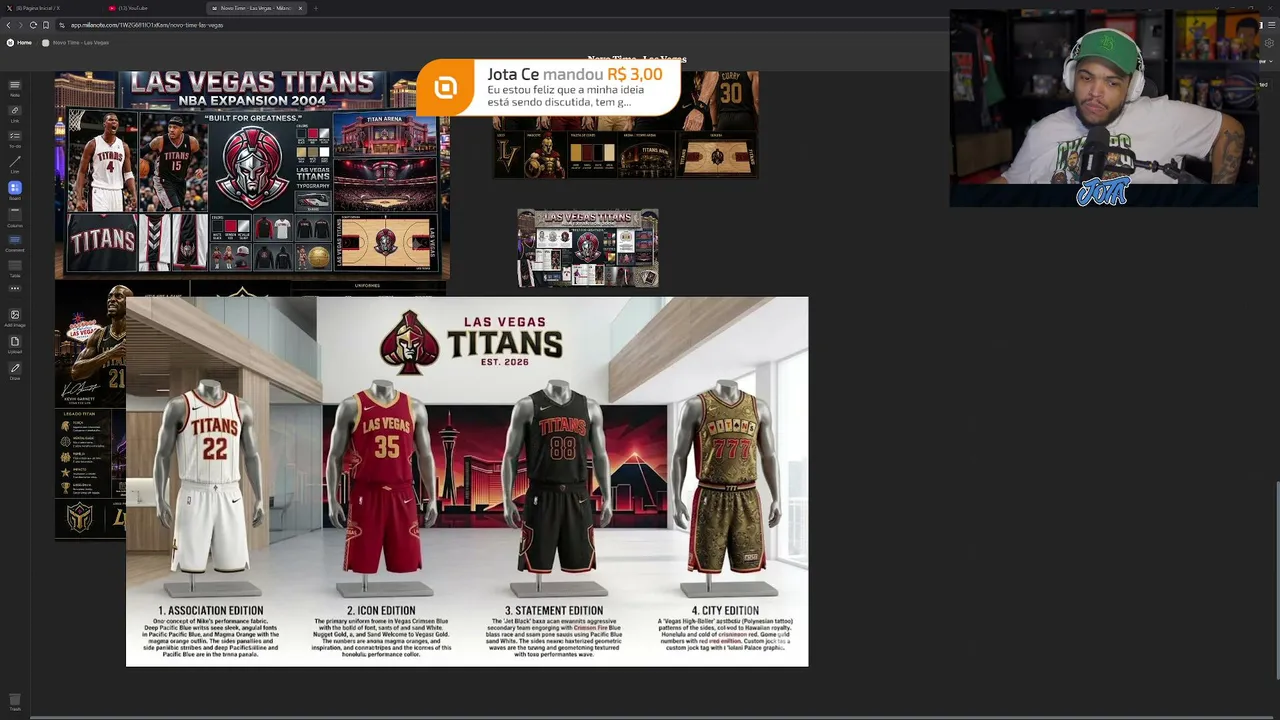Screen dimensions: 1280x720
Task: Select the Novo Time - Las Vegas tab
Action: click(x=256, y=8)
